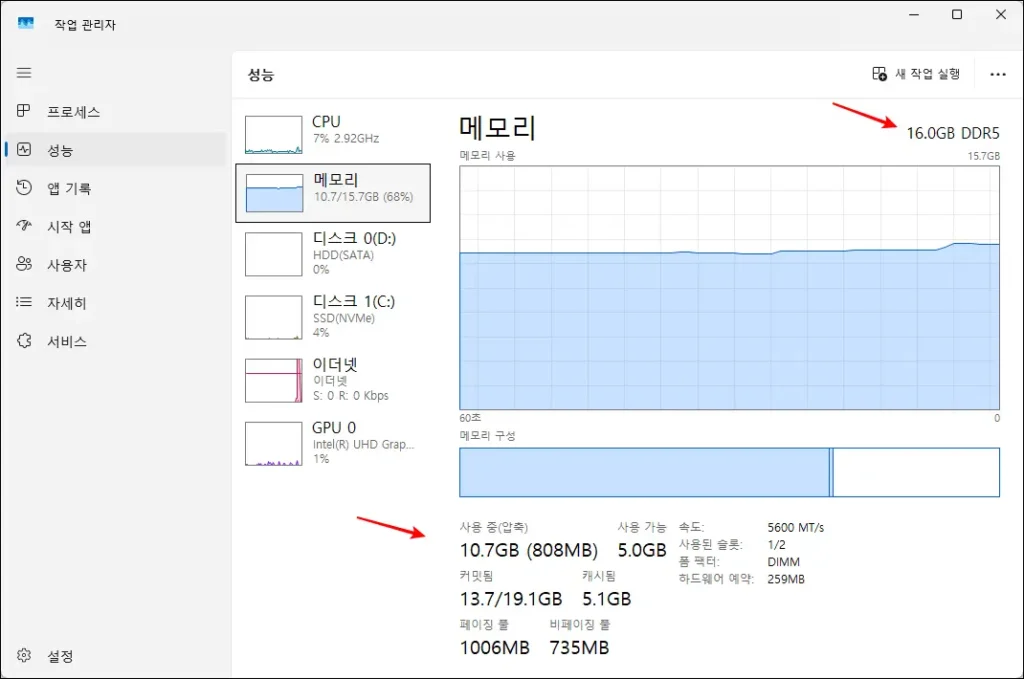Image resolution: width=1024 pixels, height=679 pixels.
Task: Click the 사용된 슬롯: label
Action: (x=711, y=545)
